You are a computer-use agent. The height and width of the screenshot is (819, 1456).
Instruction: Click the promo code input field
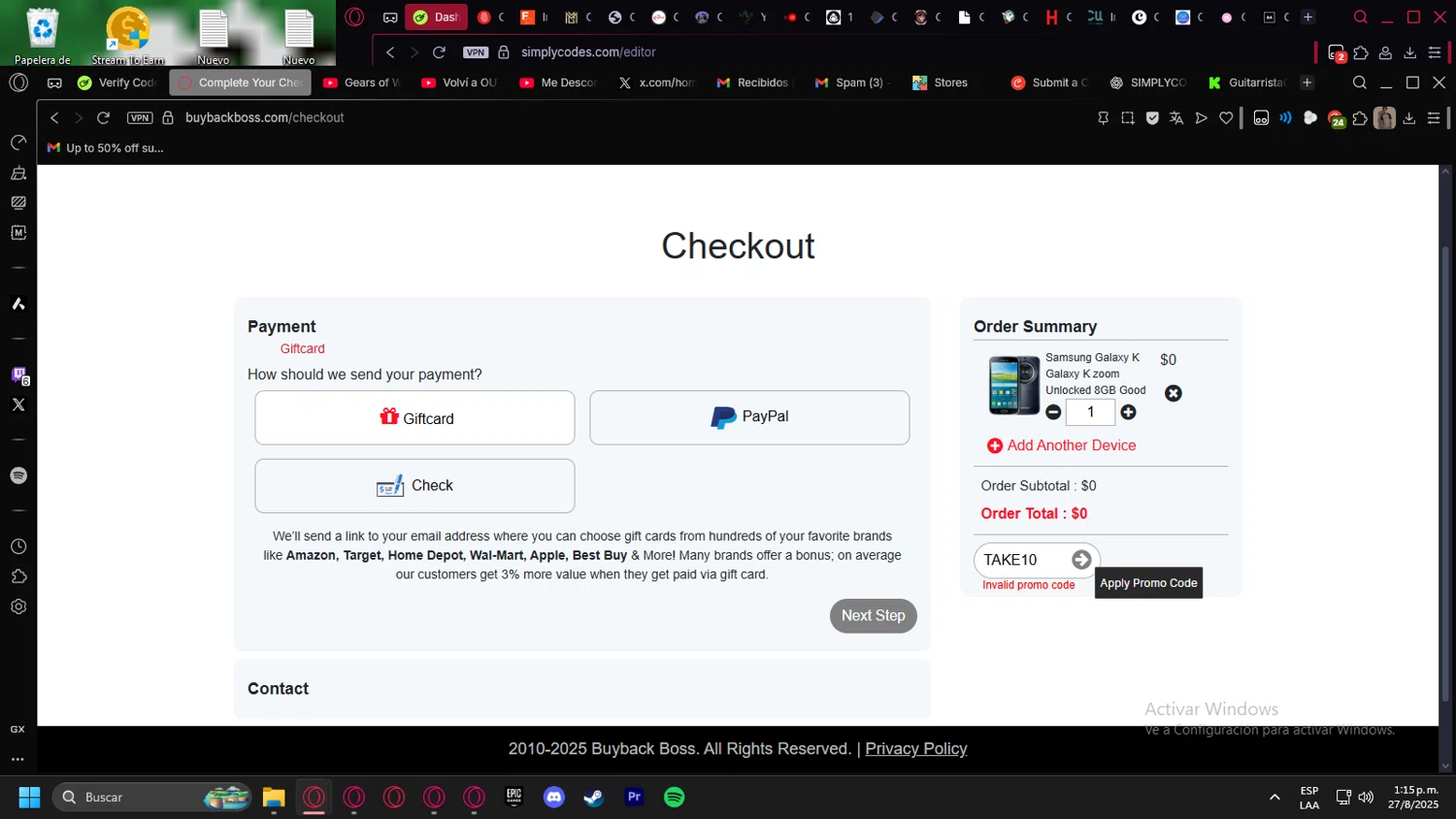[x=1022, y=560]
